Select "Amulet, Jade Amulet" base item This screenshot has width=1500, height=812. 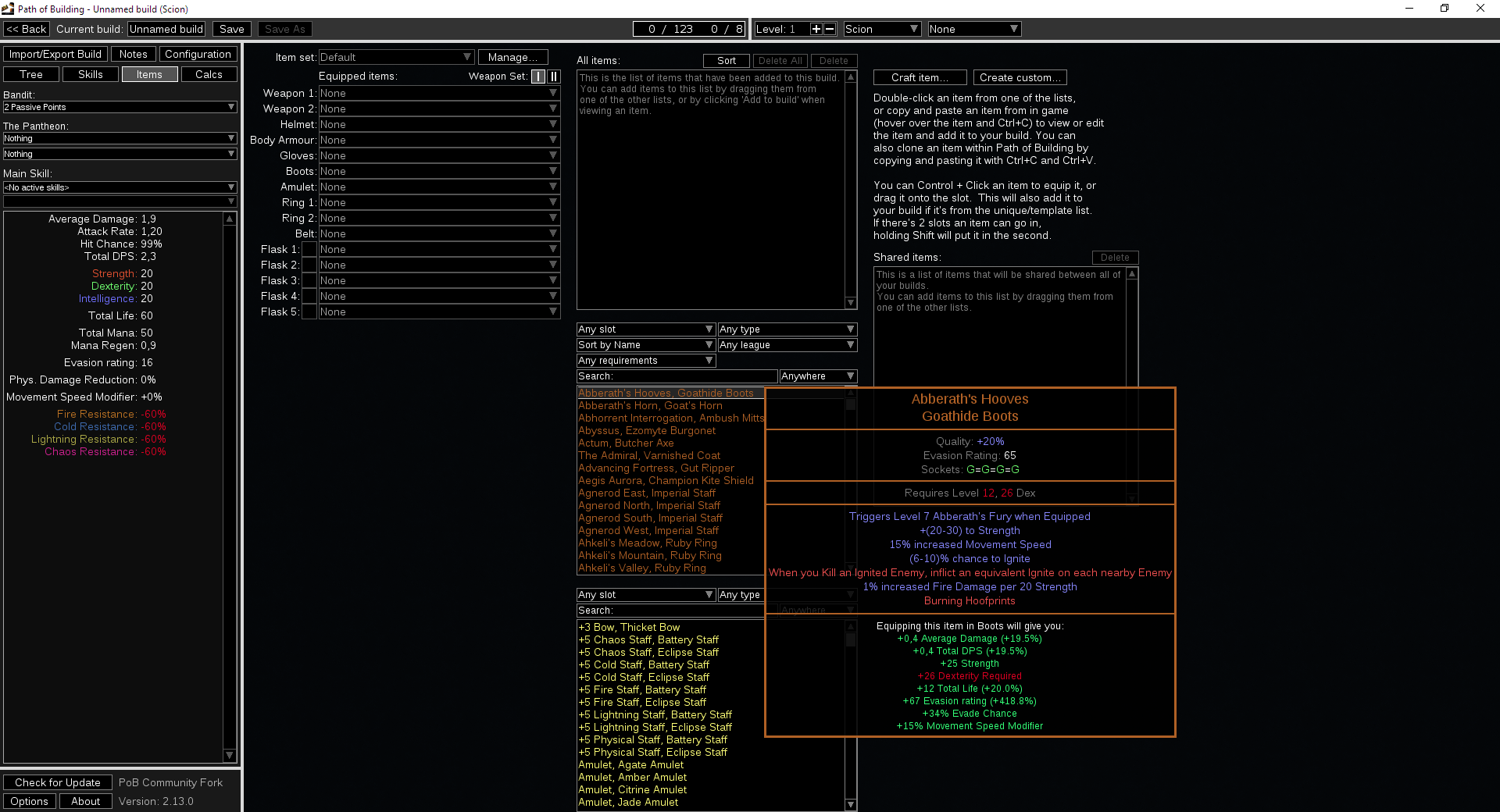click(x=628, y=803)
